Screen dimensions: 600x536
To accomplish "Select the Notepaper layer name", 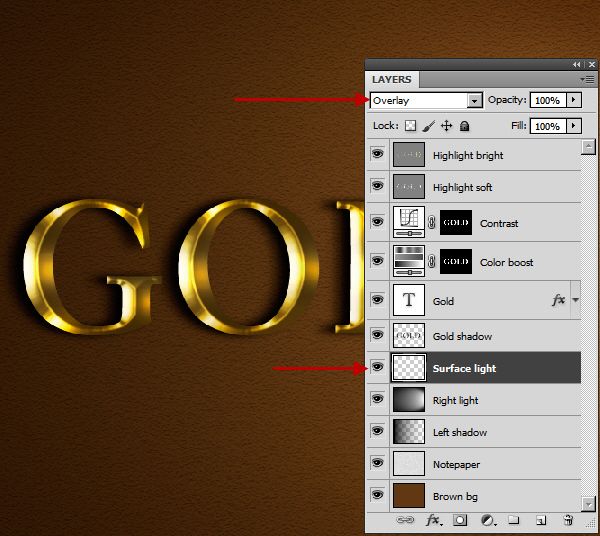I will pyautogui.click(x=456, y=465).
